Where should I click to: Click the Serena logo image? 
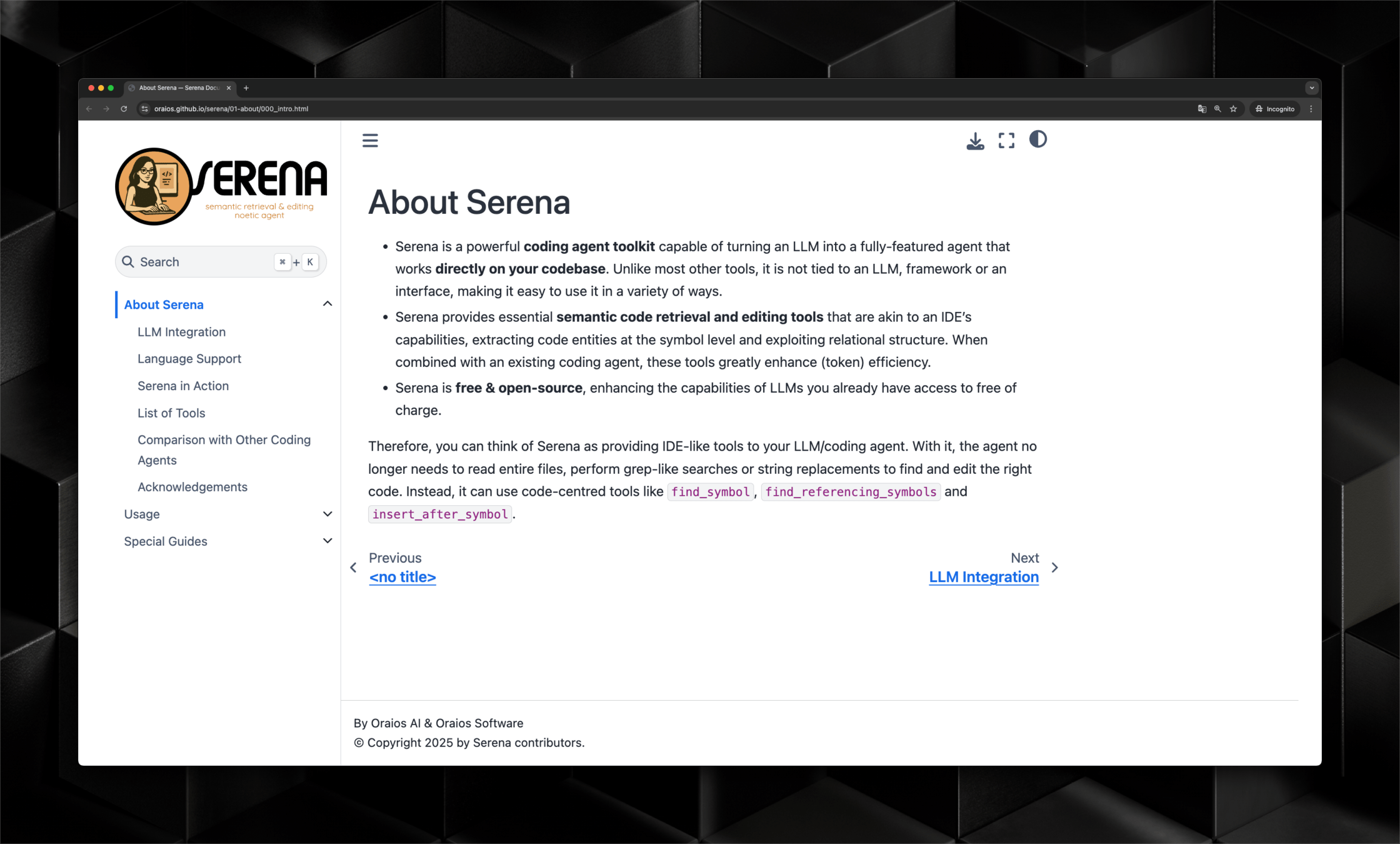[x=221, y=186]
